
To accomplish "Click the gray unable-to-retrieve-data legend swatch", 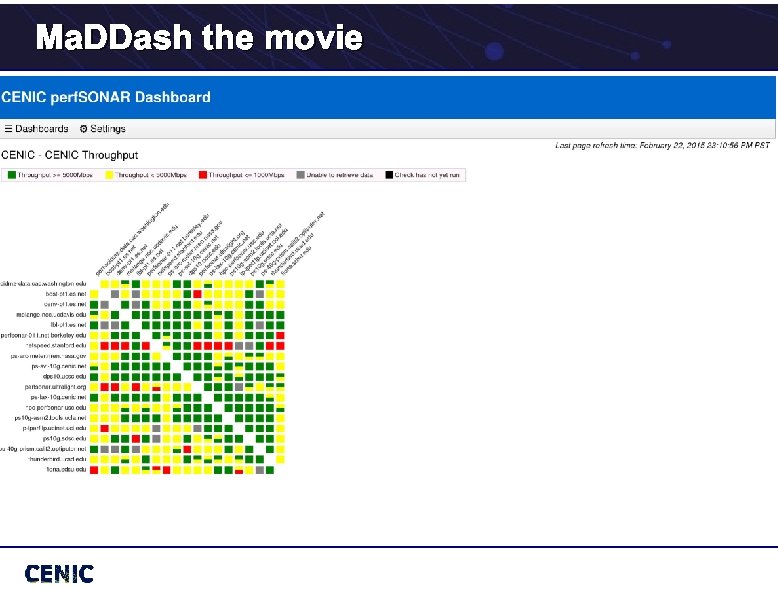I will [300, 175].
